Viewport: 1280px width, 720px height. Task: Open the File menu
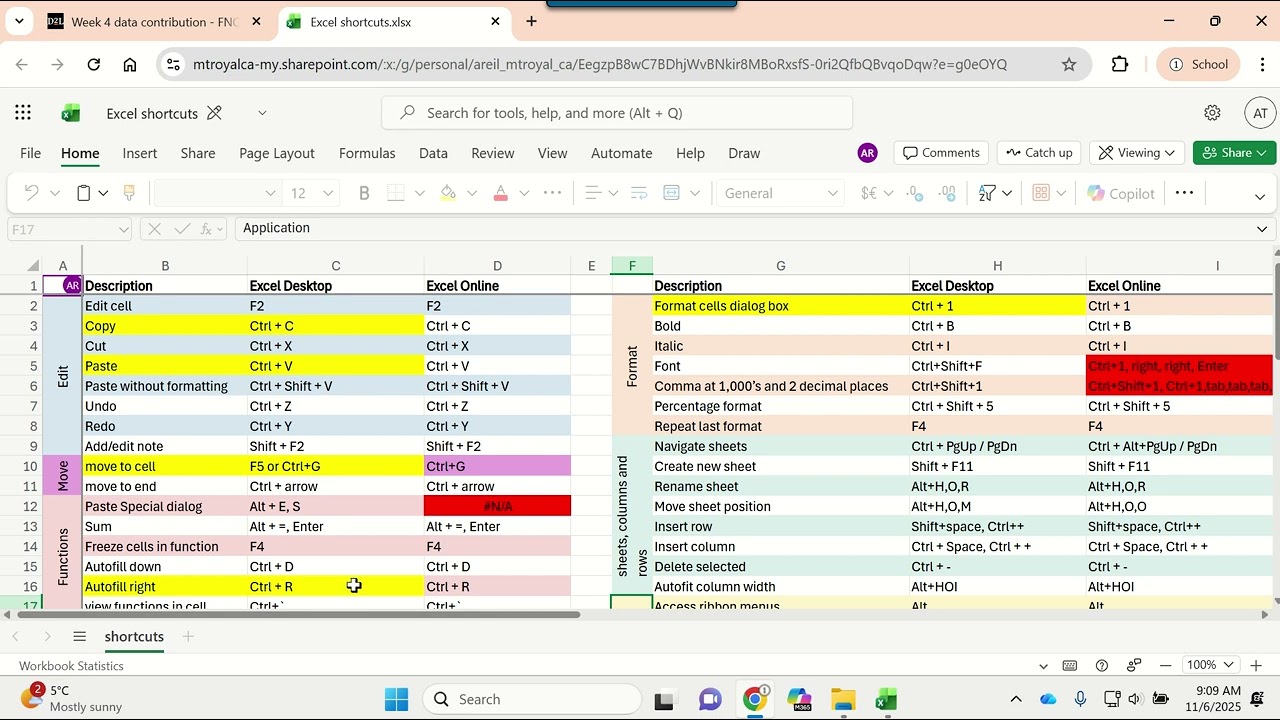(x=31, y=153)
